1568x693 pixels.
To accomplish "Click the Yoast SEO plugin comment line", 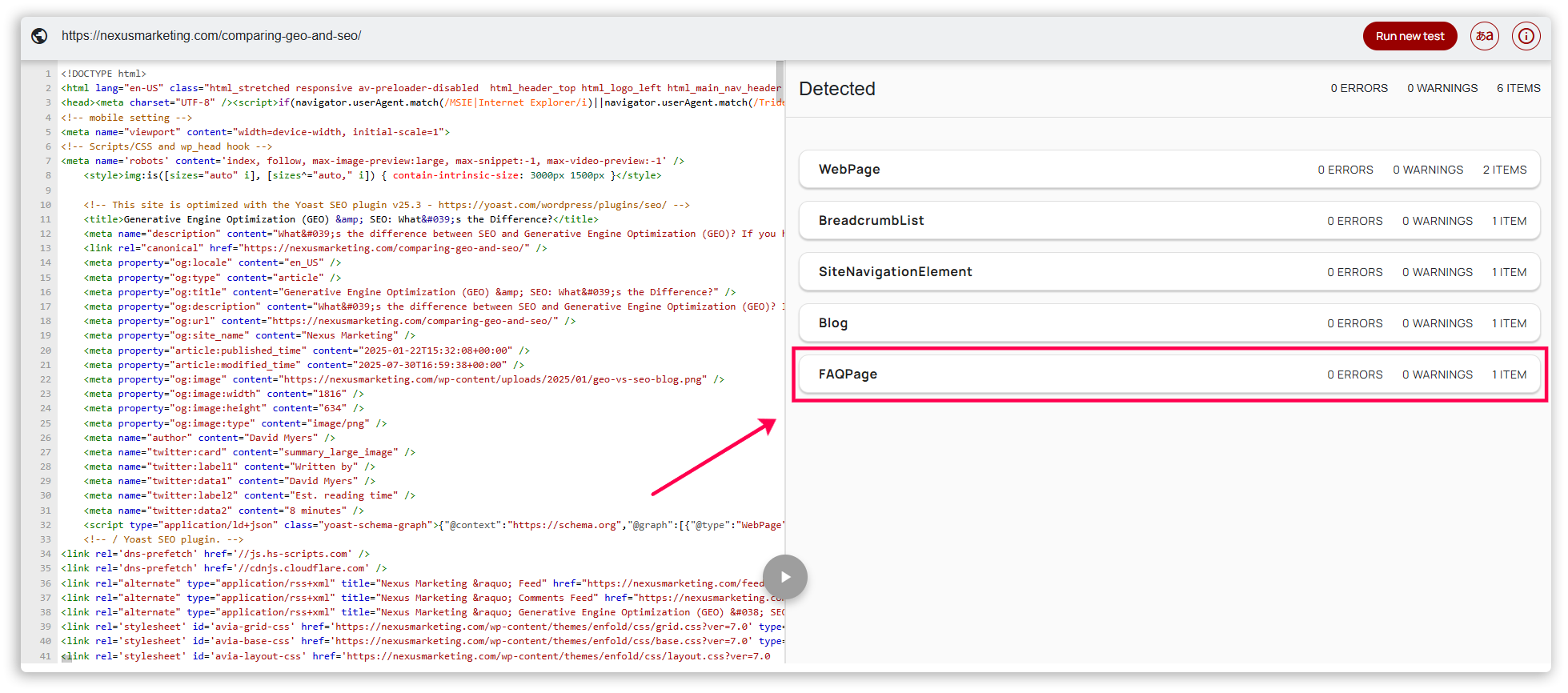I will [x=163, y=540].
